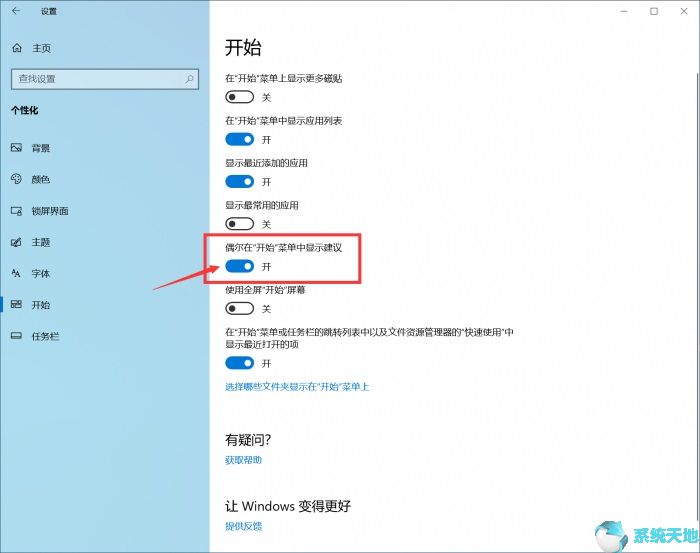Image resolution: width=700 pixels, height=553 pixels.
Task: Open 选择哪些文件夹显示在开始菜单上 link
Action: tap(297, 387)
